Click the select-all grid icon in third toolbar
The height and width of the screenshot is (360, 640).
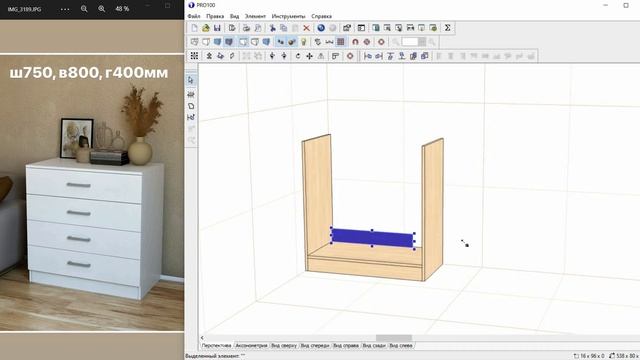(x=194, y=56)
